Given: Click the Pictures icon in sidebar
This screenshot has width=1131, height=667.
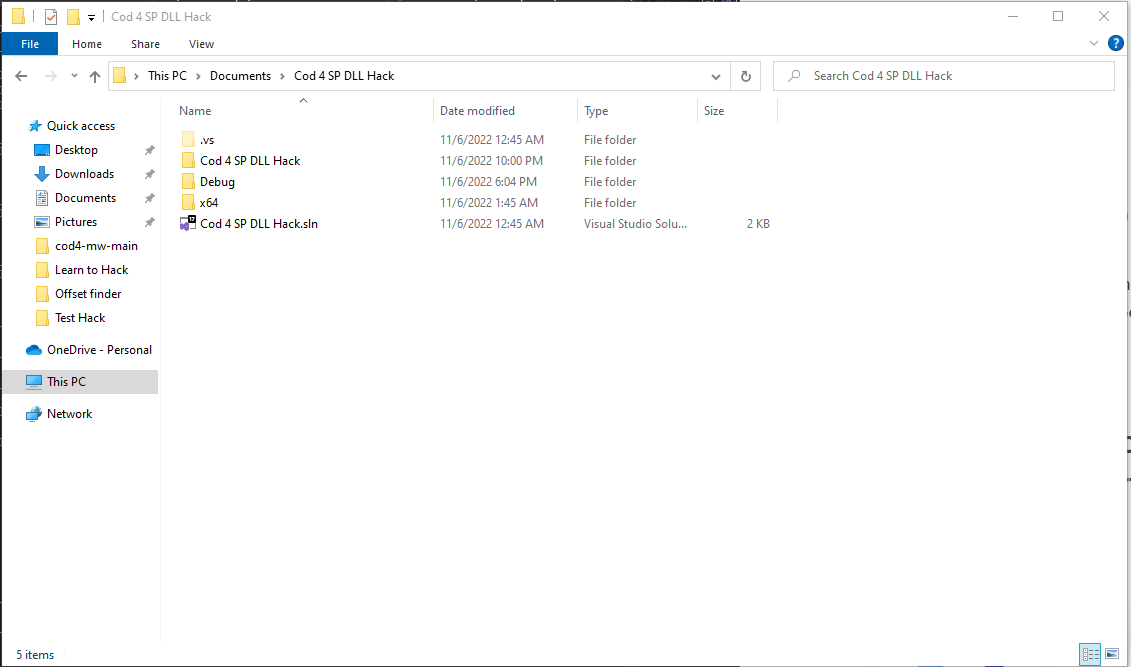Looking at the screenshot, I should pos(42,222).
